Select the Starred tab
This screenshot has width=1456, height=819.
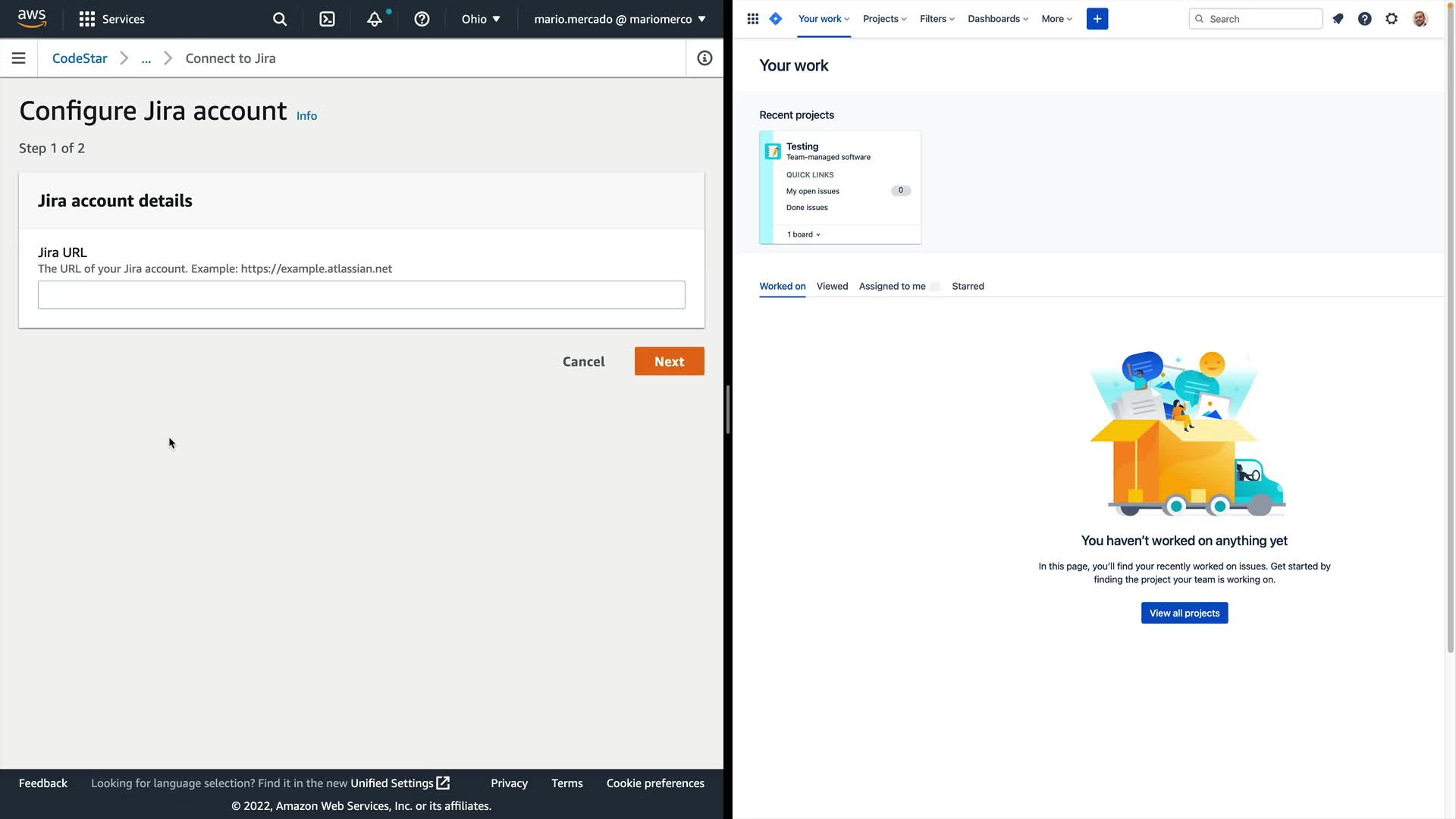coord(968,286)
